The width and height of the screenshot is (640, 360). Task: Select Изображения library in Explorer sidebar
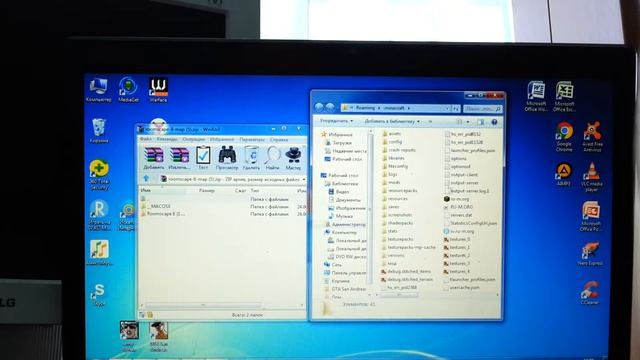(x=347, y=208)
